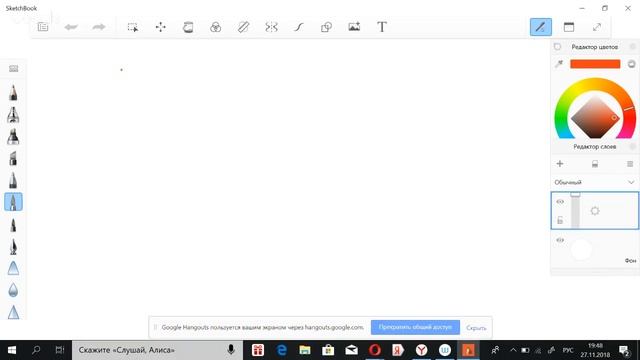Choose the water drop blur brush
Image resolution: width=640 pixels, height=360 pixels.
click(13, 290)
